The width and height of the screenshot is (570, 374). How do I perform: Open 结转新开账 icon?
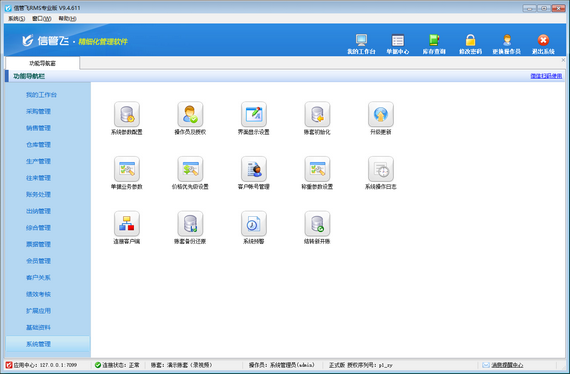(x=317, y=224)
